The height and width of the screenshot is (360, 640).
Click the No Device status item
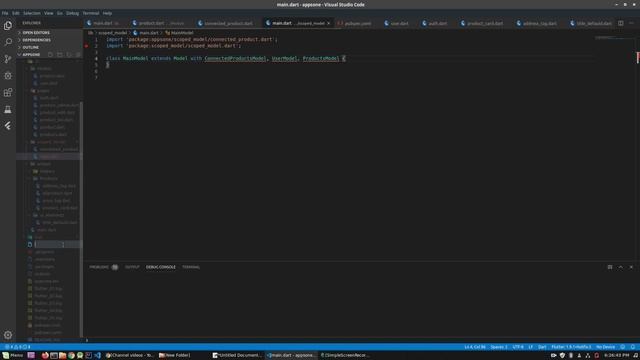tap(605, 347)
